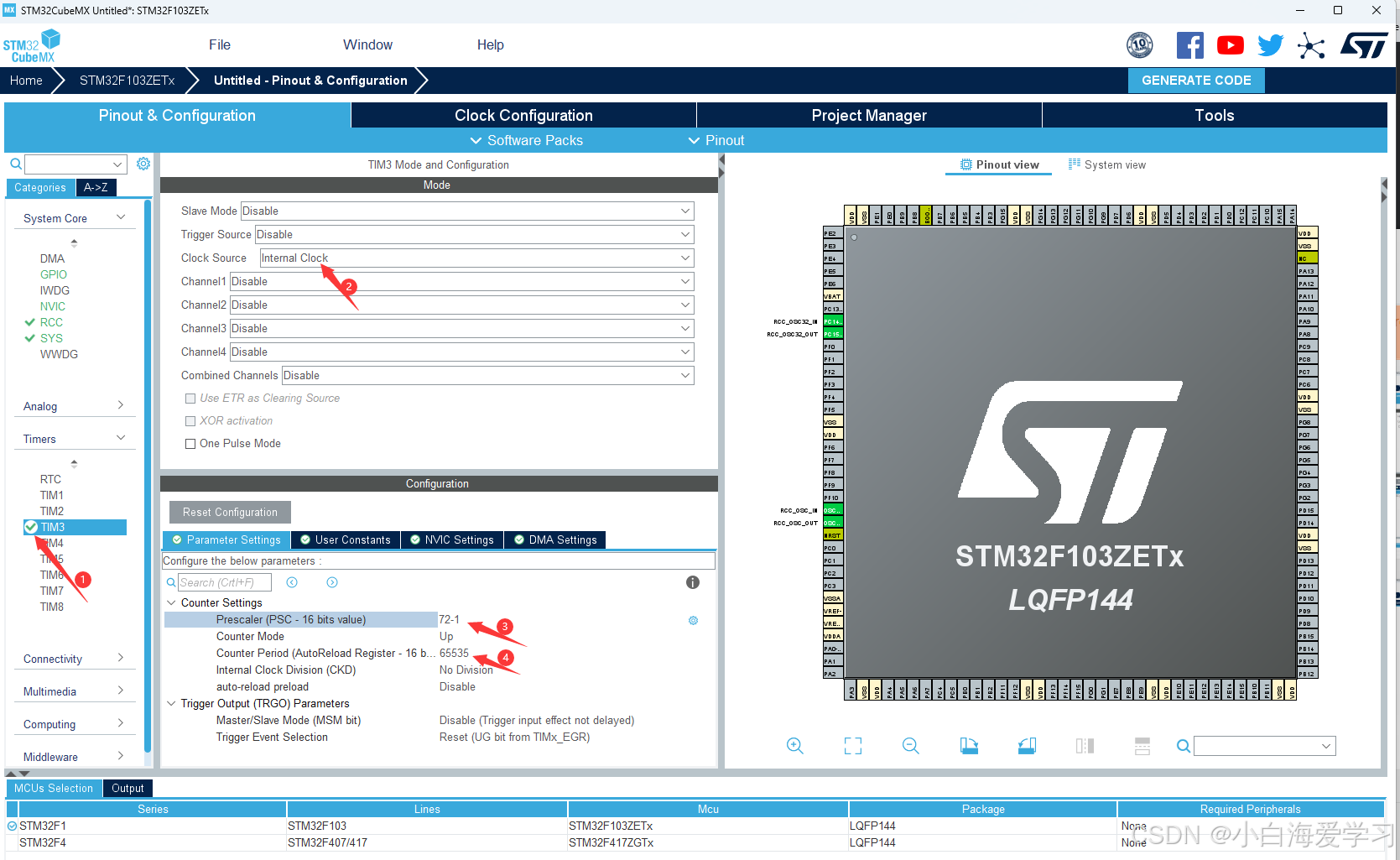Toggle XOR activation checkbox
Viewport: 1400px width, 860px height.
pos(190,421)
